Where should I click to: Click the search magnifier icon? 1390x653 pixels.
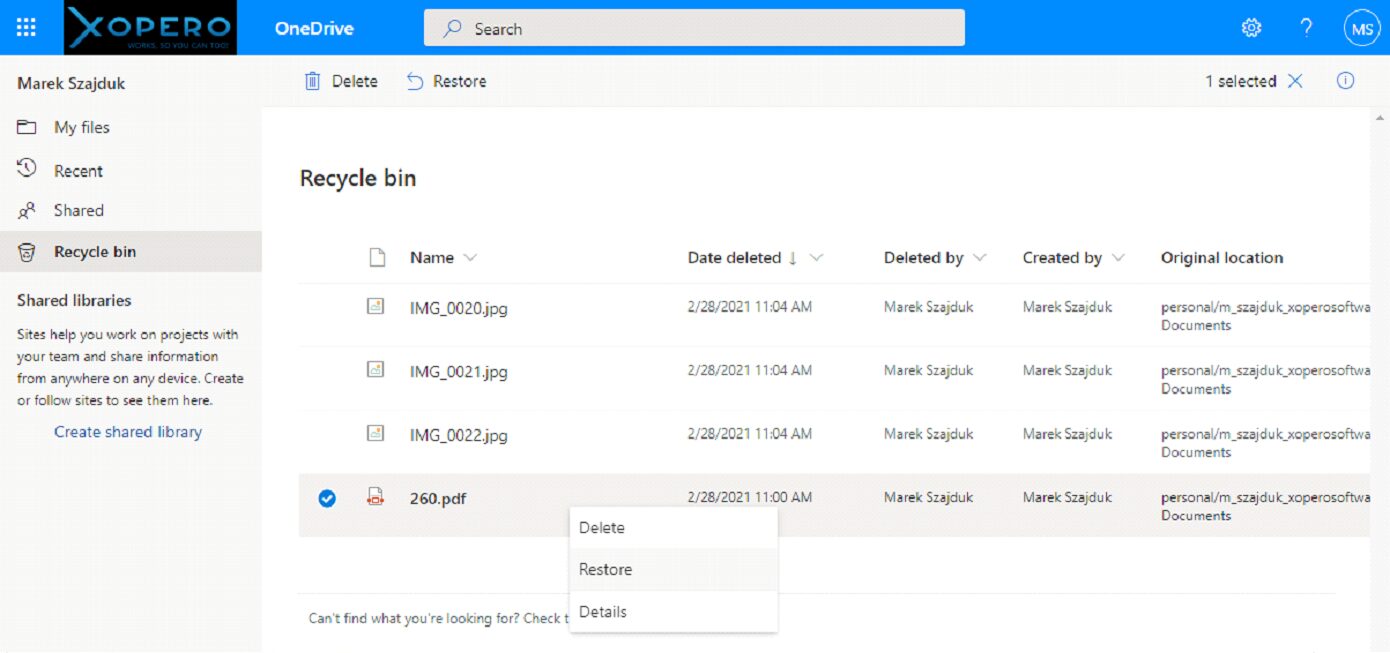click(x=453, y=29)
